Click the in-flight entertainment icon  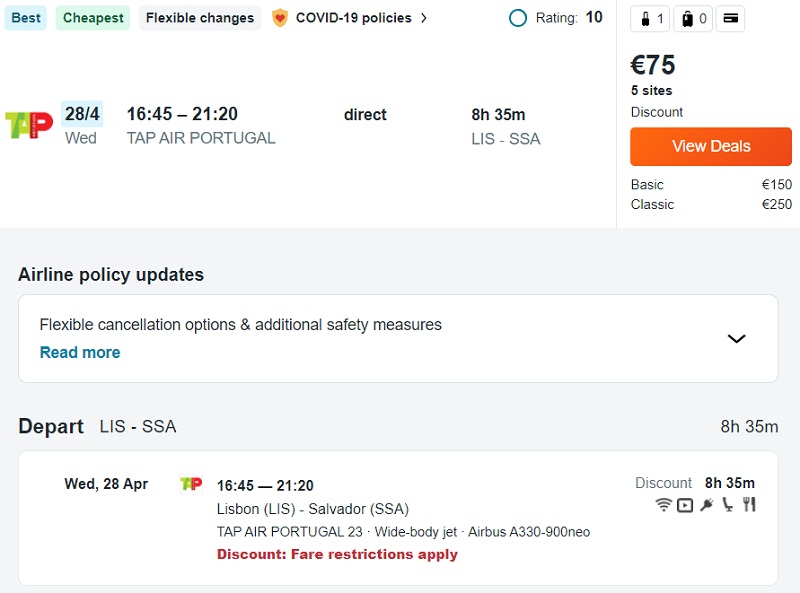685,505
